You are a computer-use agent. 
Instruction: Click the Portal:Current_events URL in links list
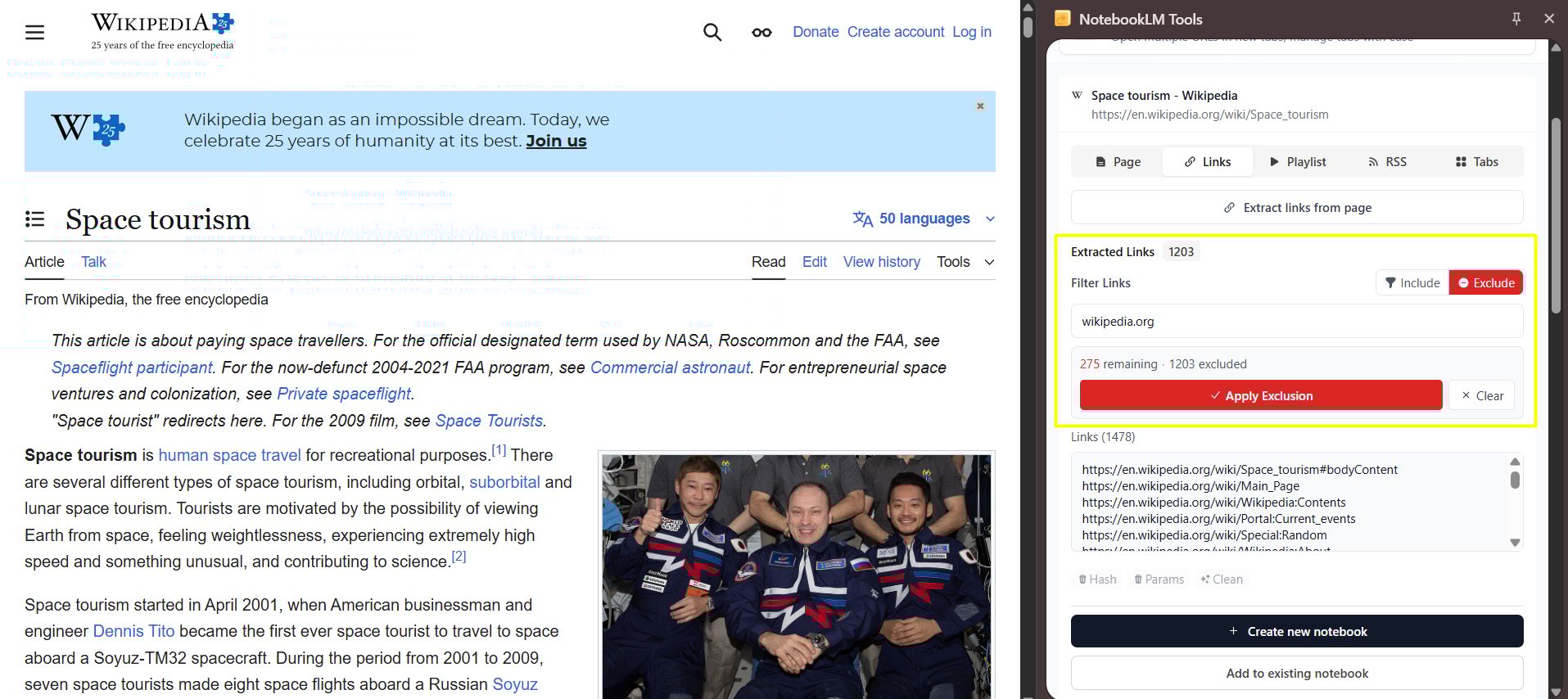pyautogui.click(x=1218, y=519)
